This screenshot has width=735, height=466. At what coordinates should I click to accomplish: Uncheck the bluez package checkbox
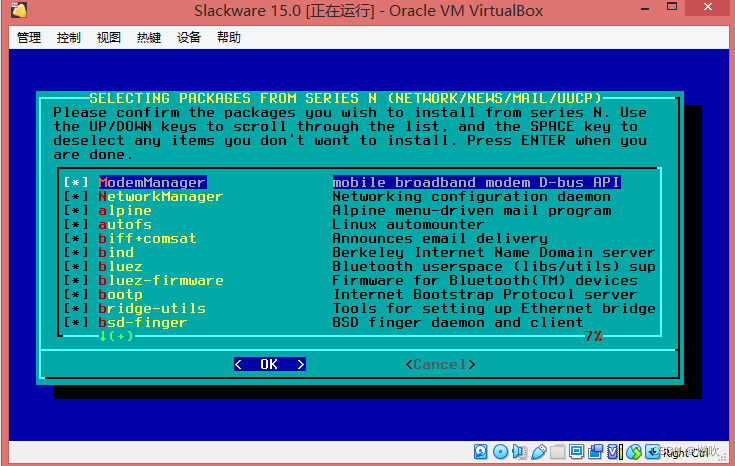coord(76,267)
